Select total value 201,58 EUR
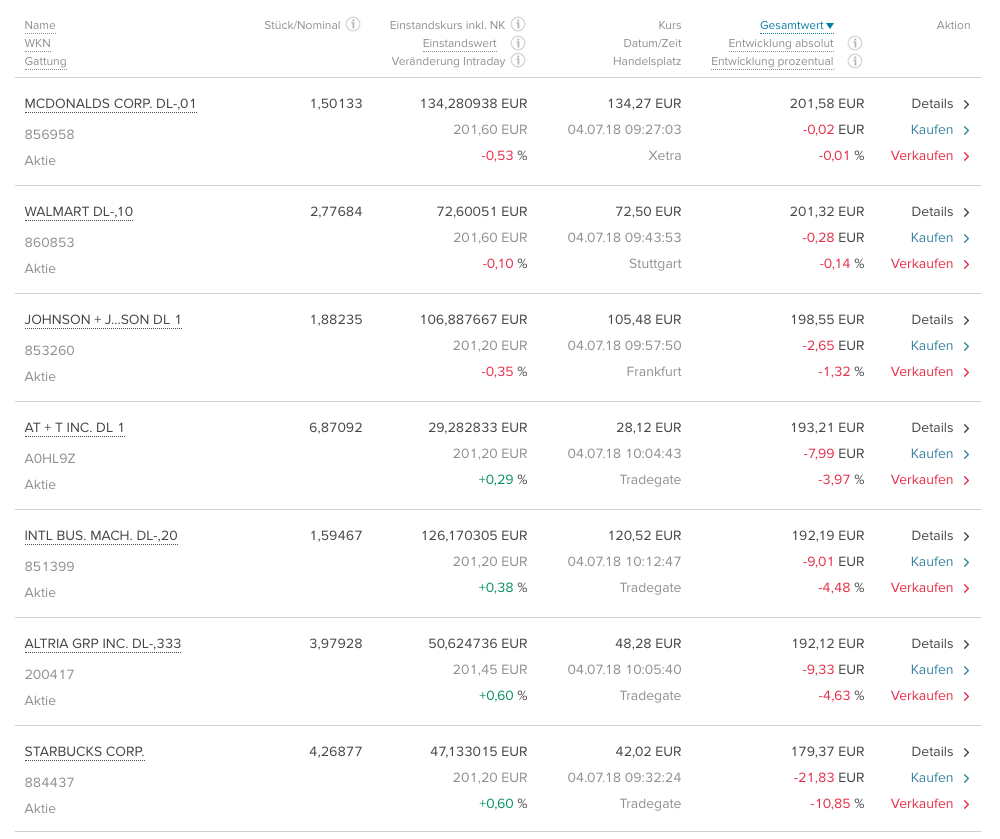 tap(827, 104)
